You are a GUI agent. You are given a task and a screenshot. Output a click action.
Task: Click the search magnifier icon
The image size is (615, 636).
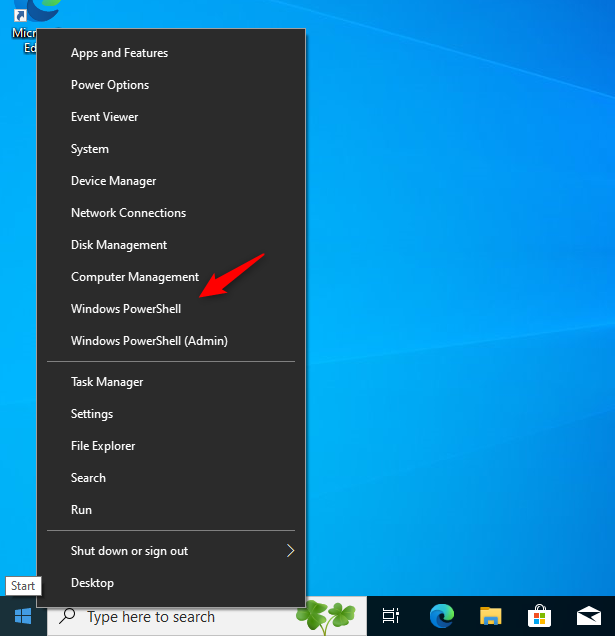(67, 616)
